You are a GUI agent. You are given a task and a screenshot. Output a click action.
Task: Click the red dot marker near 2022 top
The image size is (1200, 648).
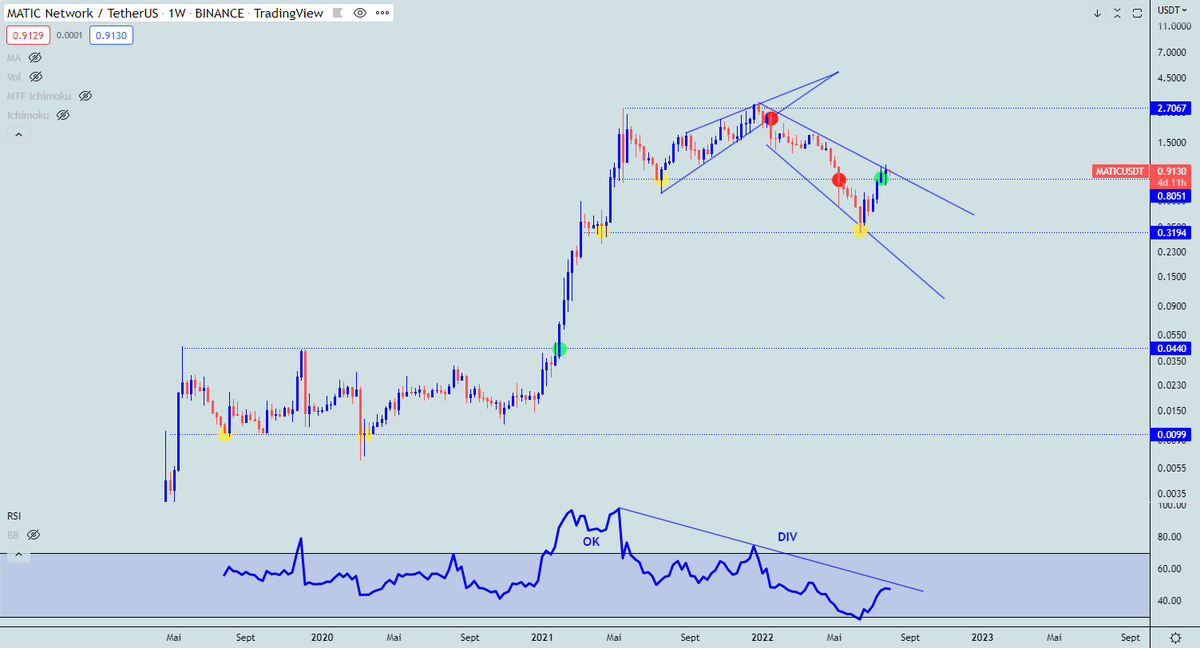[772, 118]
